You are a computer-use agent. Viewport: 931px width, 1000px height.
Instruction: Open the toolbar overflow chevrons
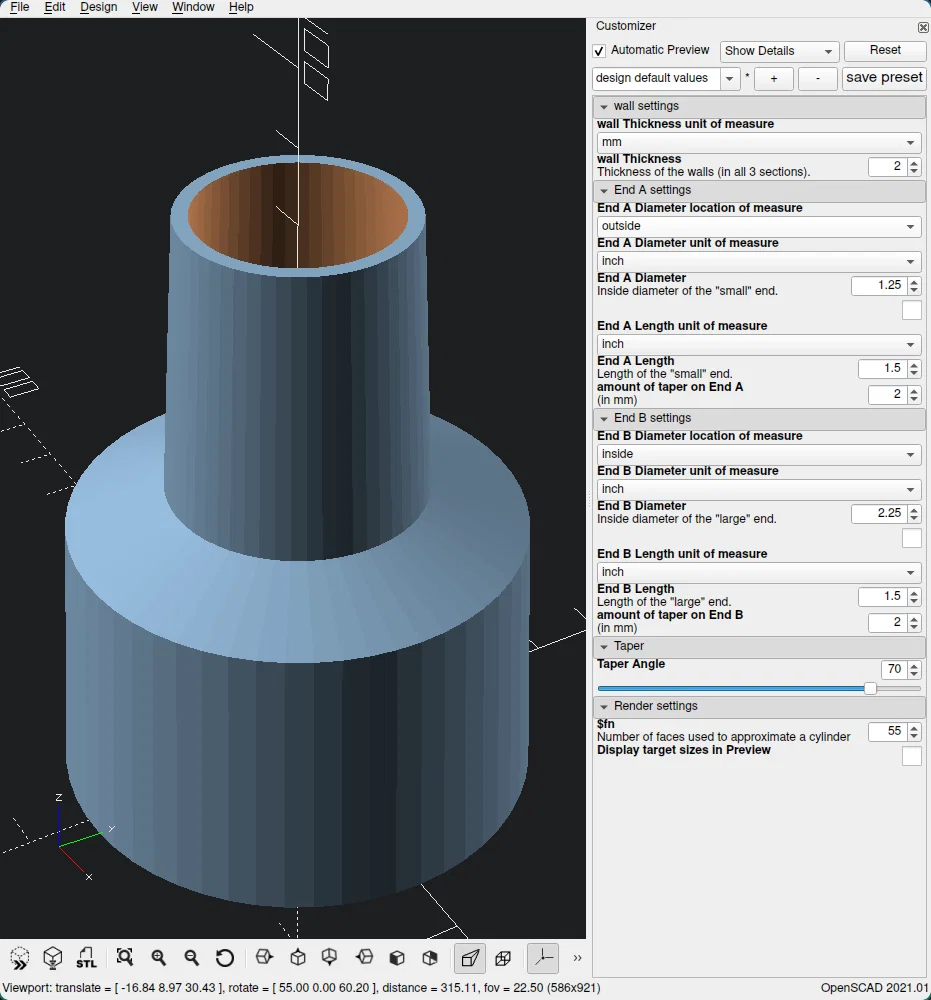coord(577,958)
